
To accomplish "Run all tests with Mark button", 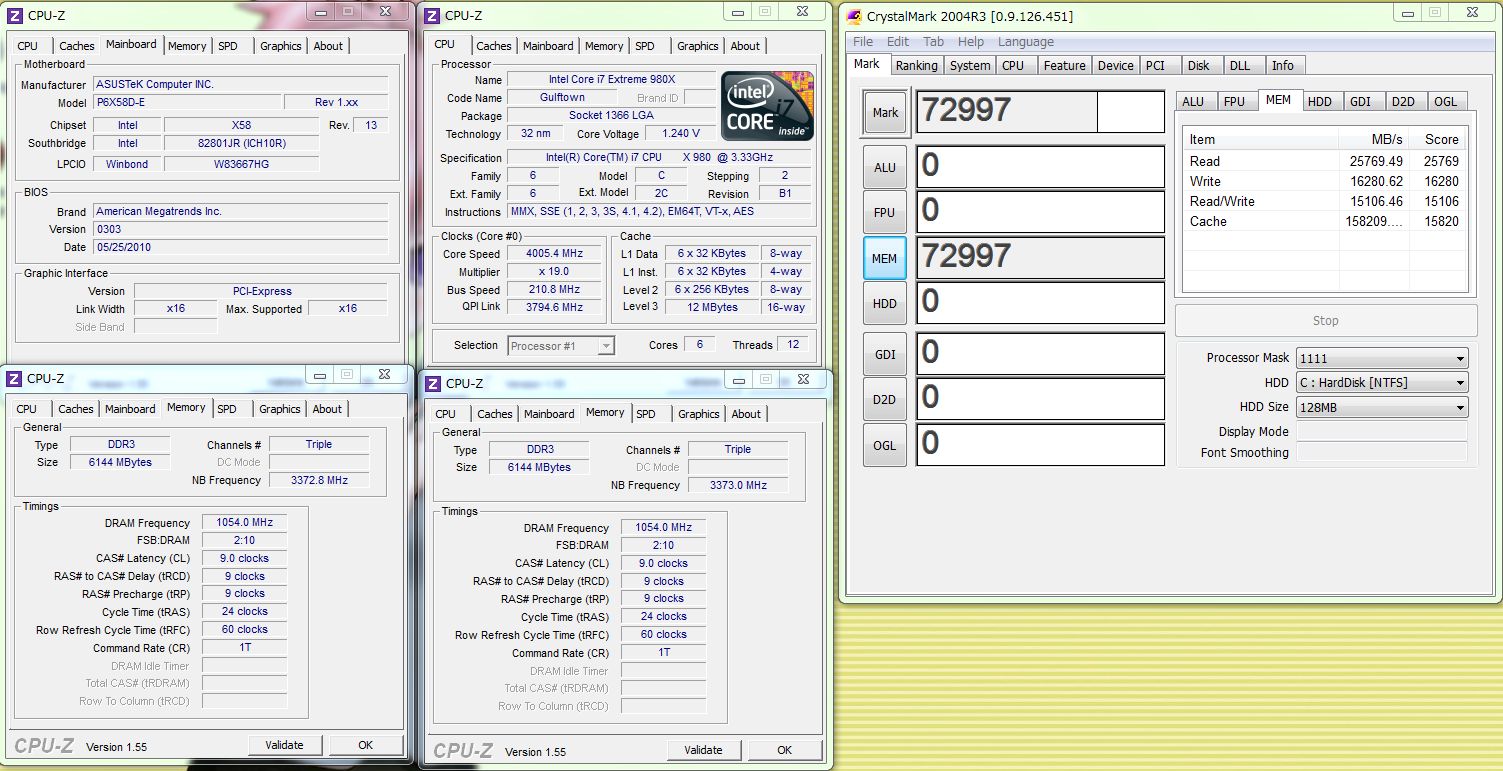I will click(885, 113).
